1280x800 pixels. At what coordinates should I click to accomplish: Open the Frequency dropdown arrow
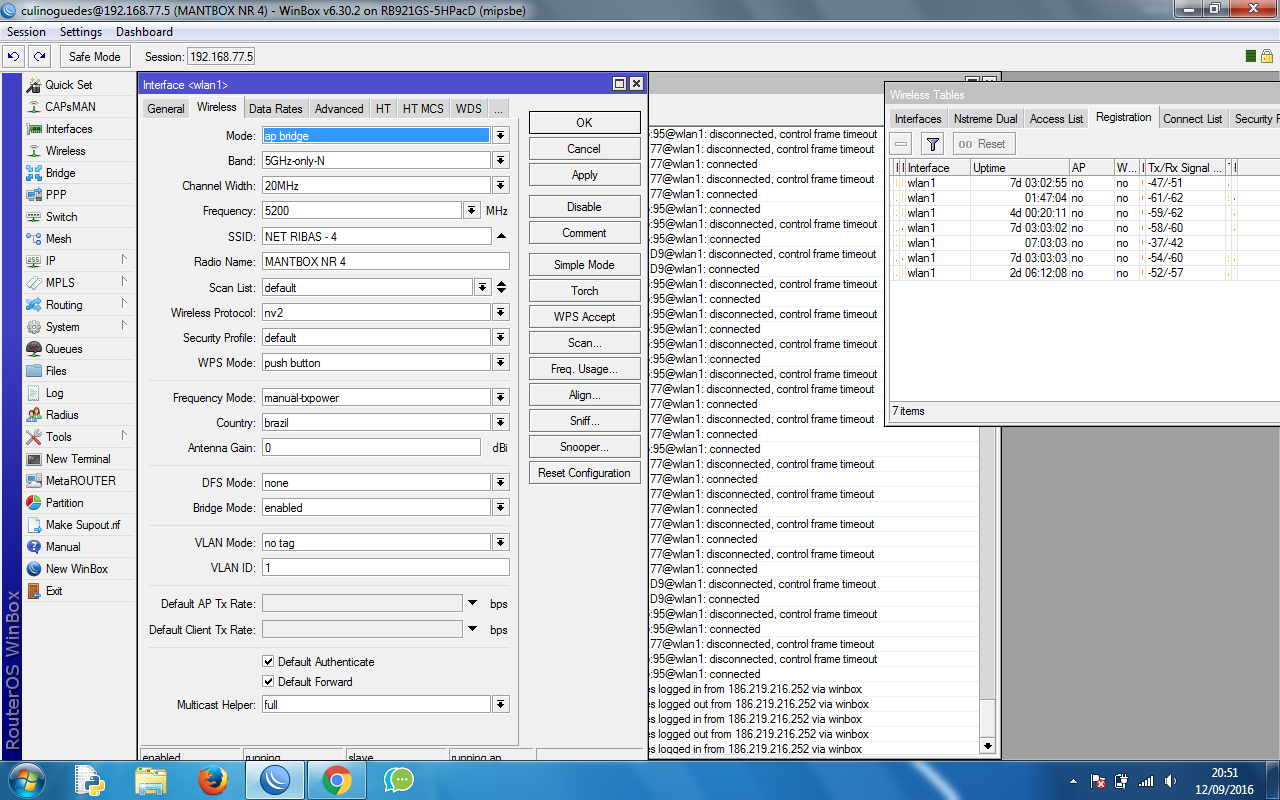tap(472, 210)
